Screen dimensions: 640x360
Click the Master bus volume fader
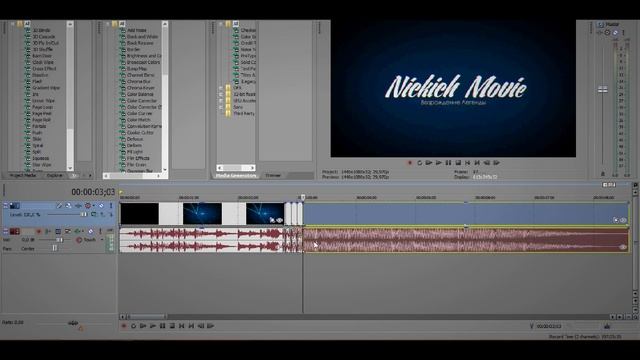[x=603, y=89]
